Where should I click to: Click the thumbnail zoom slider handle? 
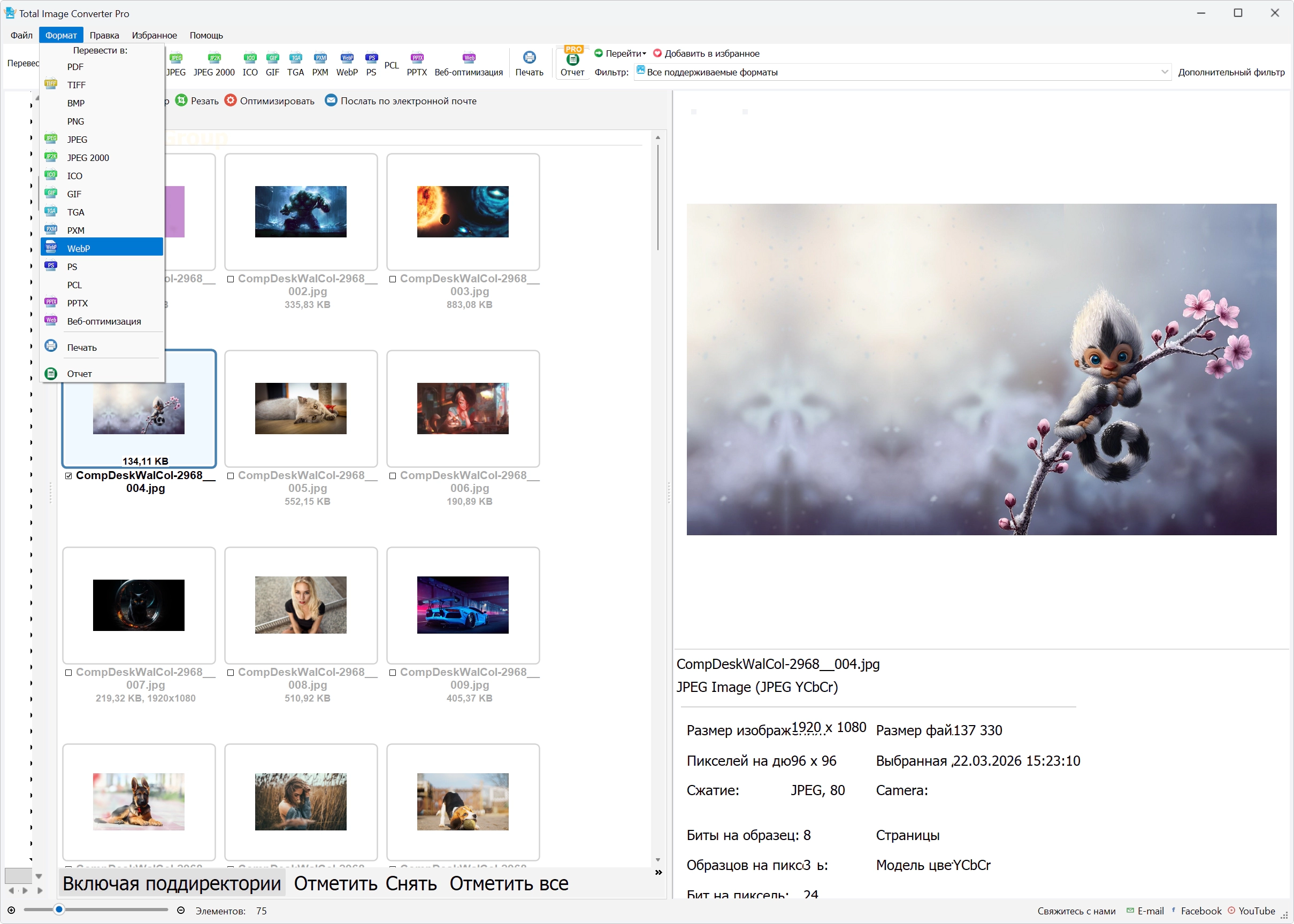pos(59,910)
